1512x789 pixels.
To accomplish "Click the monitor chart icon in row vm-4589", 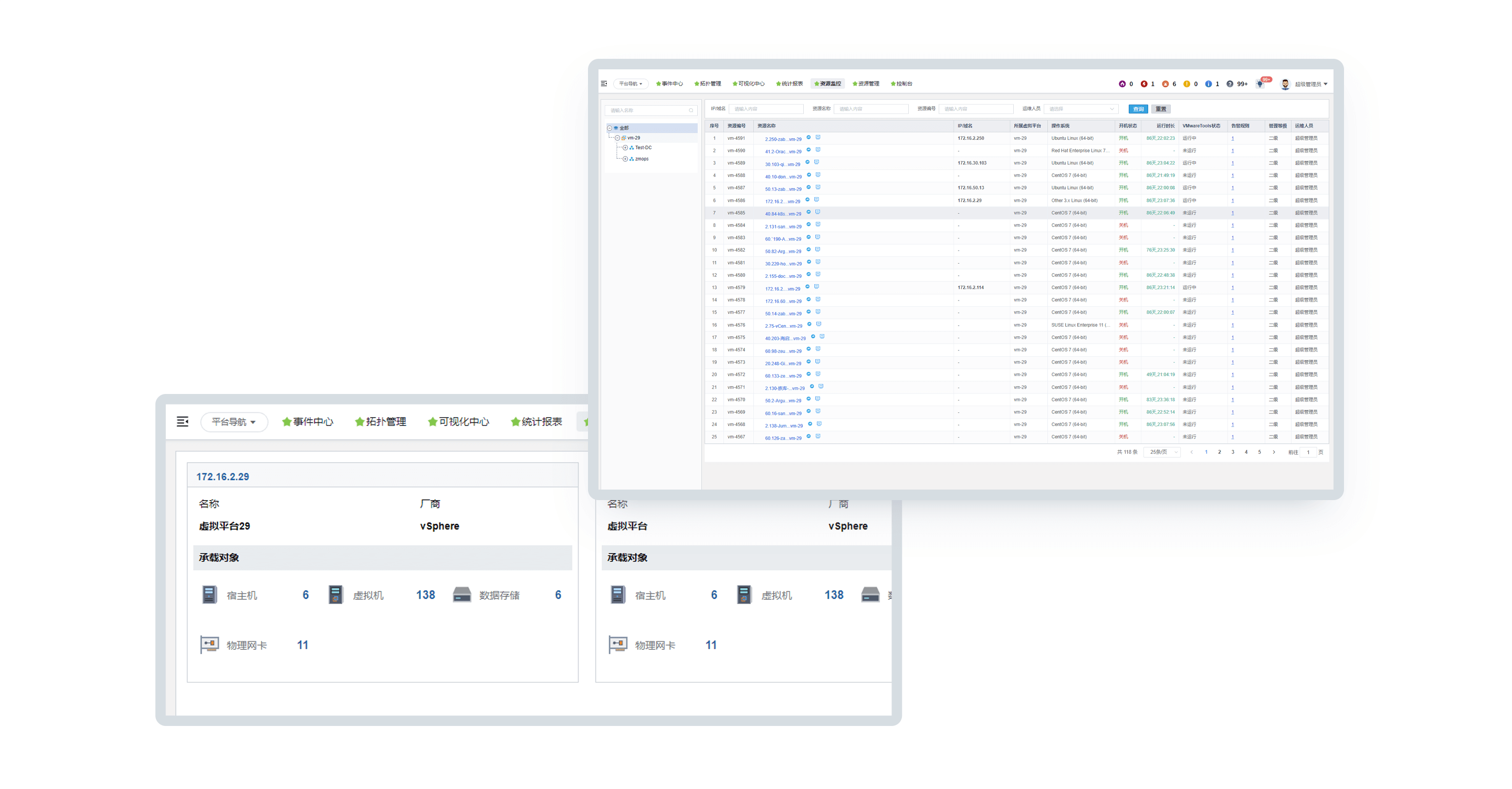I will click(x=816, y=162).
